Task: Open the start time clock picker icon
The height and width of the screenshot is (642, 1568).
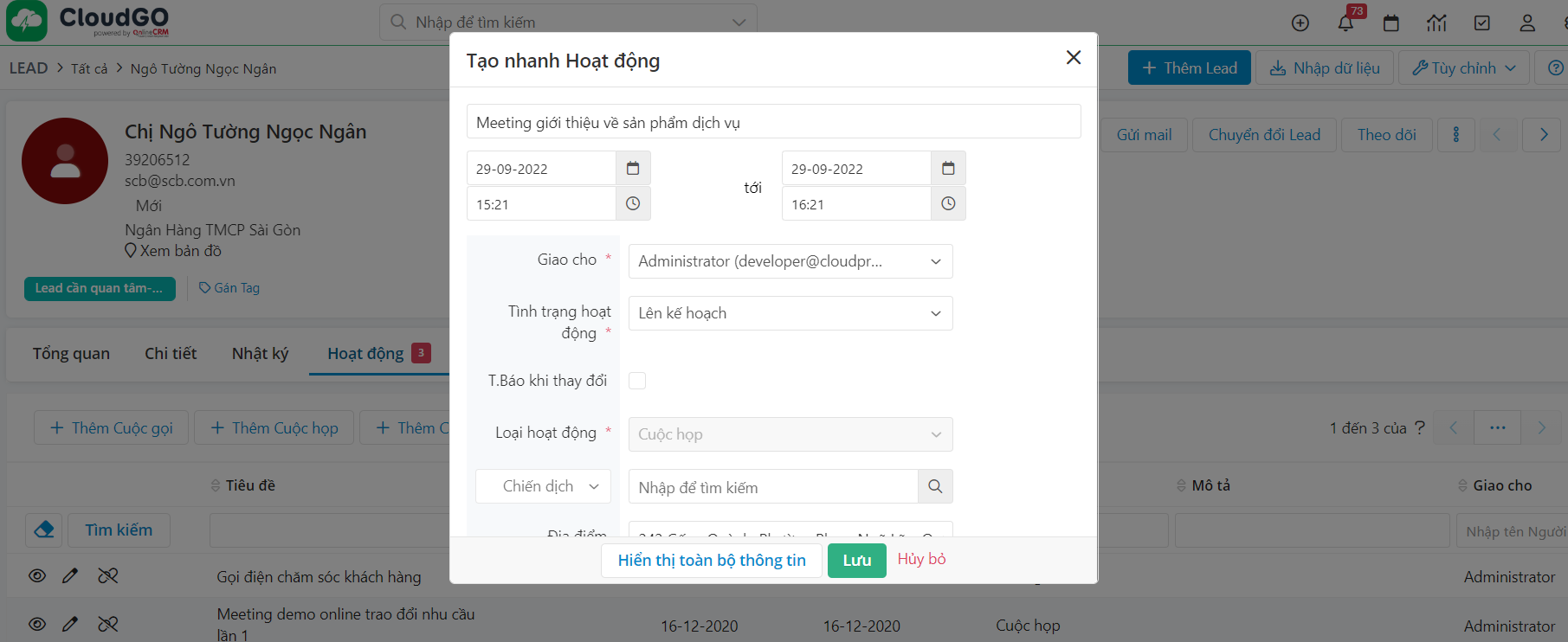Action: click(633, 203)
